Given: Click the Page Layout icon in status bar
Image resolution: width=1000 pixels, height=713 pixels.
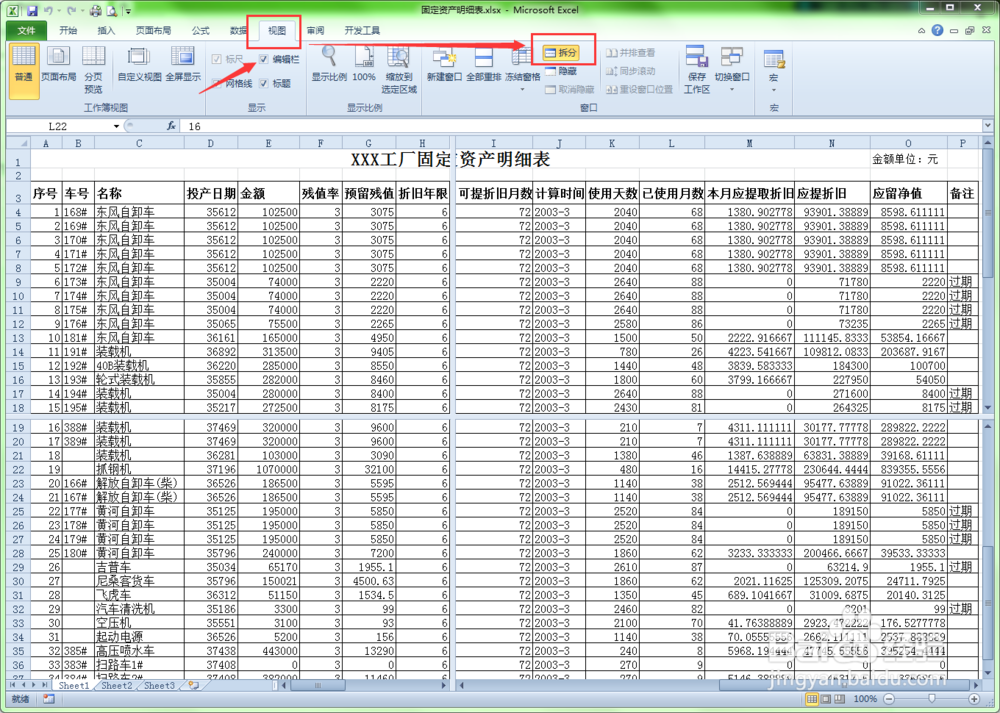Looking at the screenshot, I should click(x=825, y=700).
